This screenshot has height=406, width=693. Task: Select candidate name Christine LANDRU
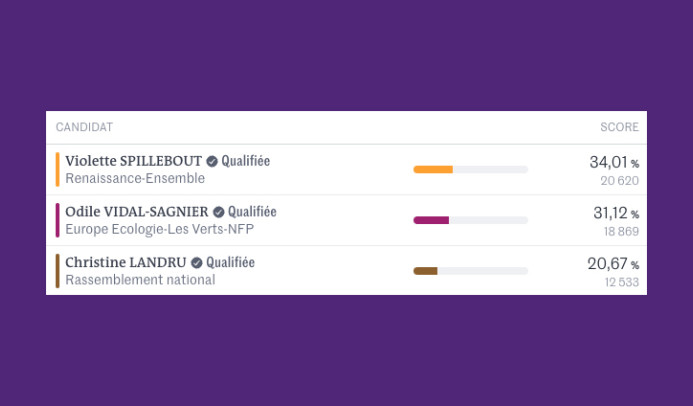click(126, 263)
